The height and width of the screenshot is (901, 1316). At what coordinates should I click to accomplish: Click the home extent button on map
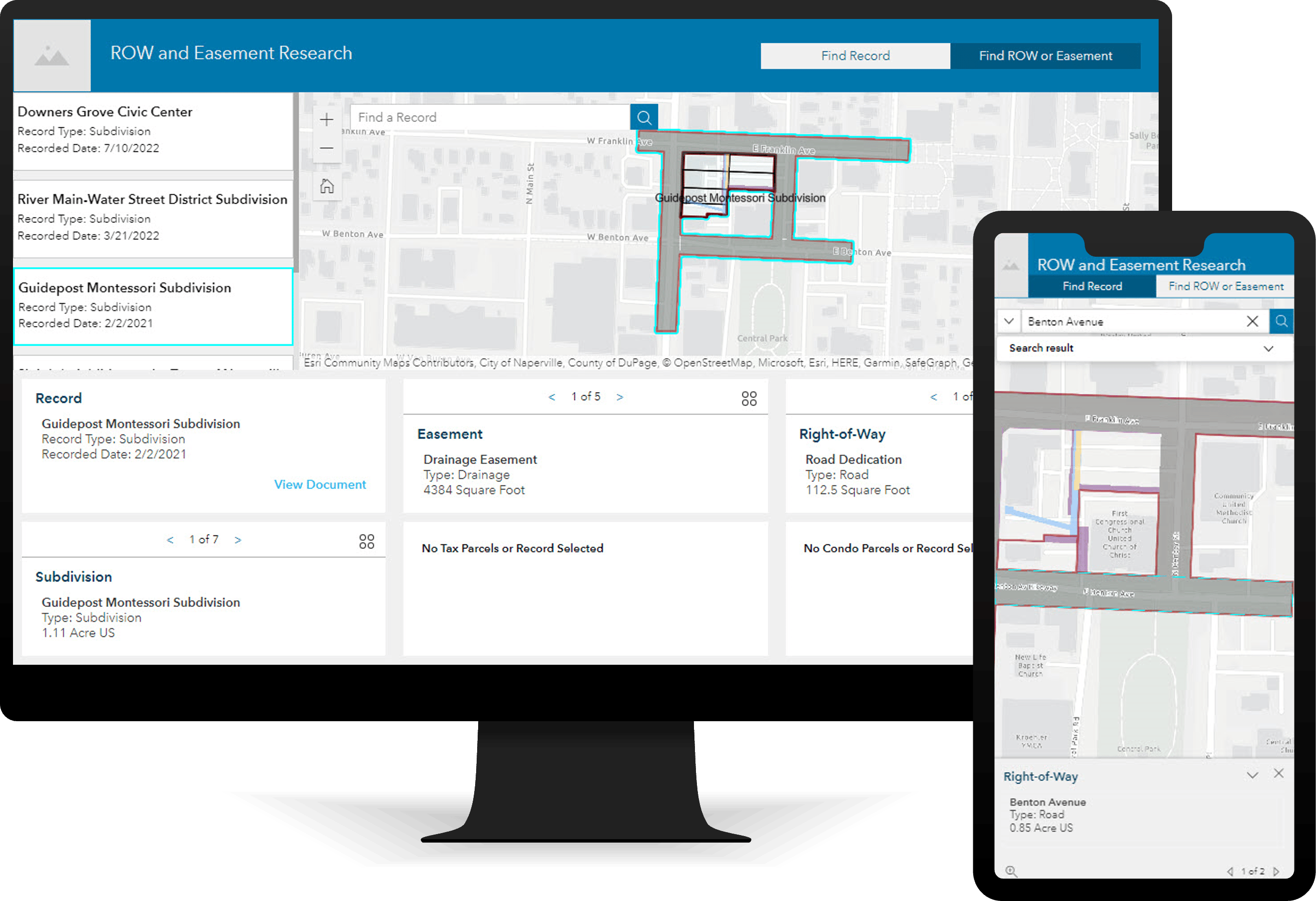coord(327,186)
